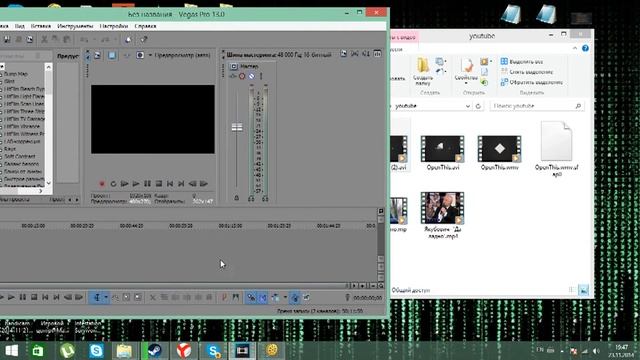
Task: Toggle Automatic Crossfades on timeline toolbar
Action: click(x=262, y=298)
